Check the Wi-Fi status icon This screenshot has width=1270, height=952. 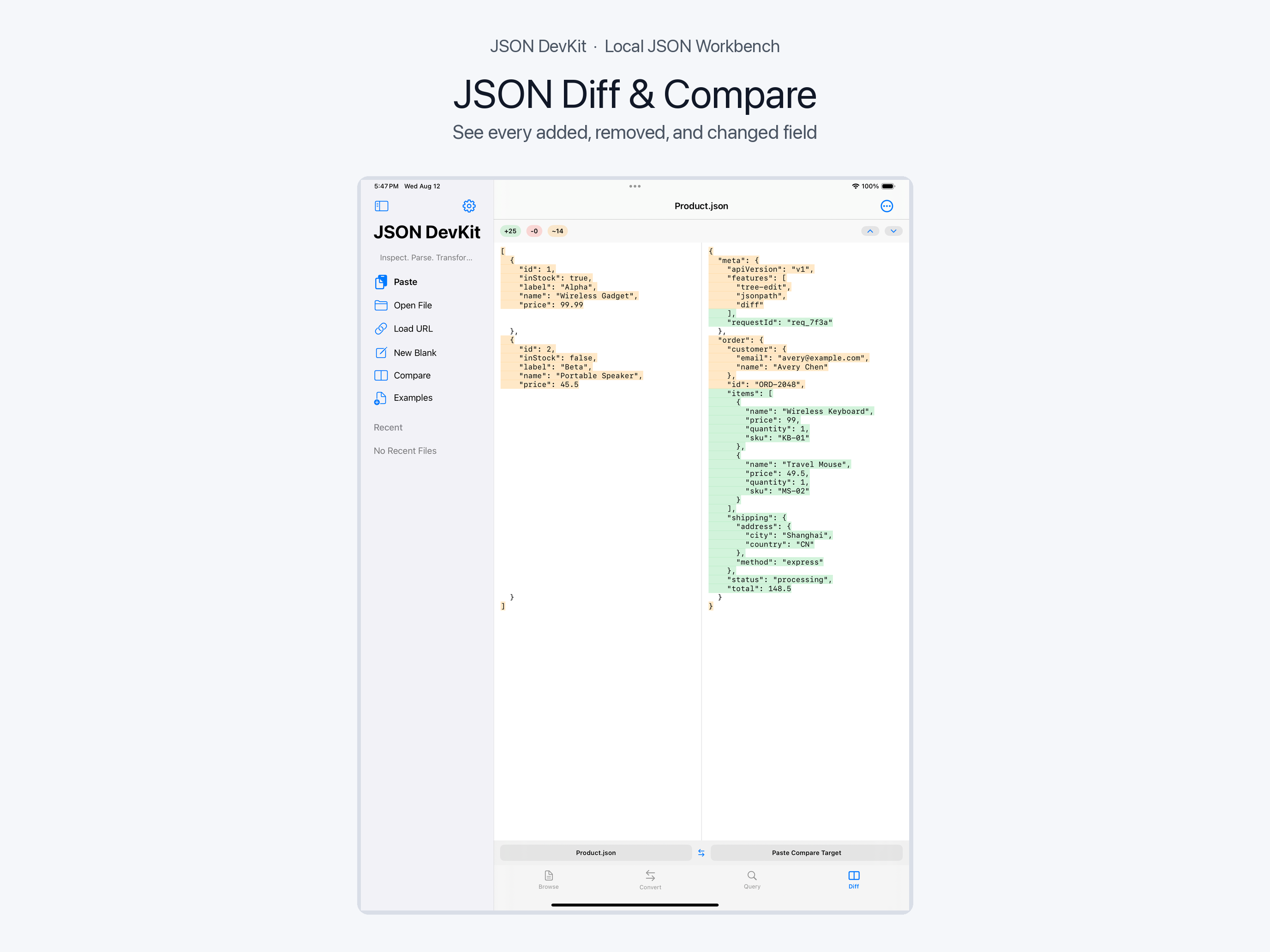point(855,186)
